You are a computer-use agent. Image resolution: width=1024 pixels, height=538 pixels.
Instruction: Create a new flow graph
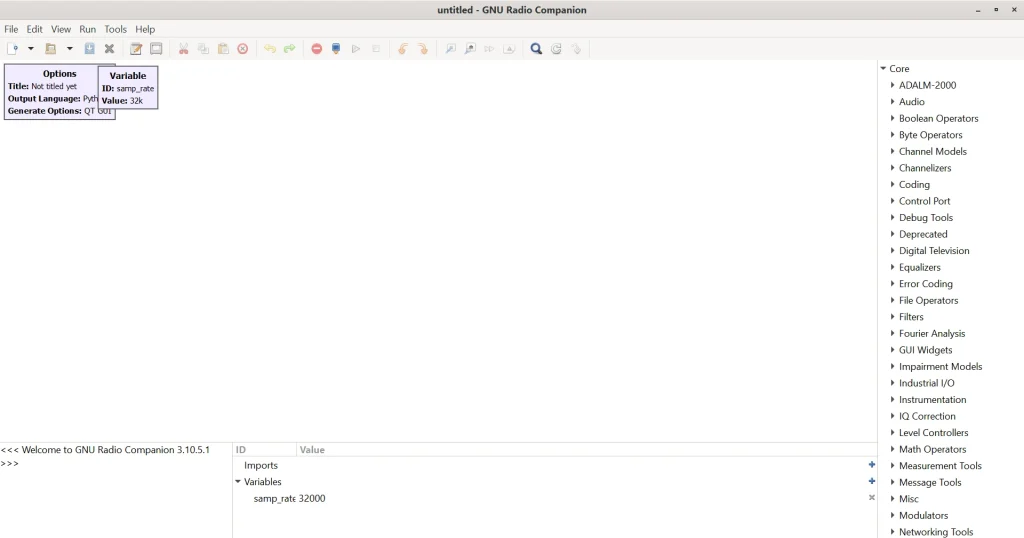pyautogui.click(x=12, y=49)
